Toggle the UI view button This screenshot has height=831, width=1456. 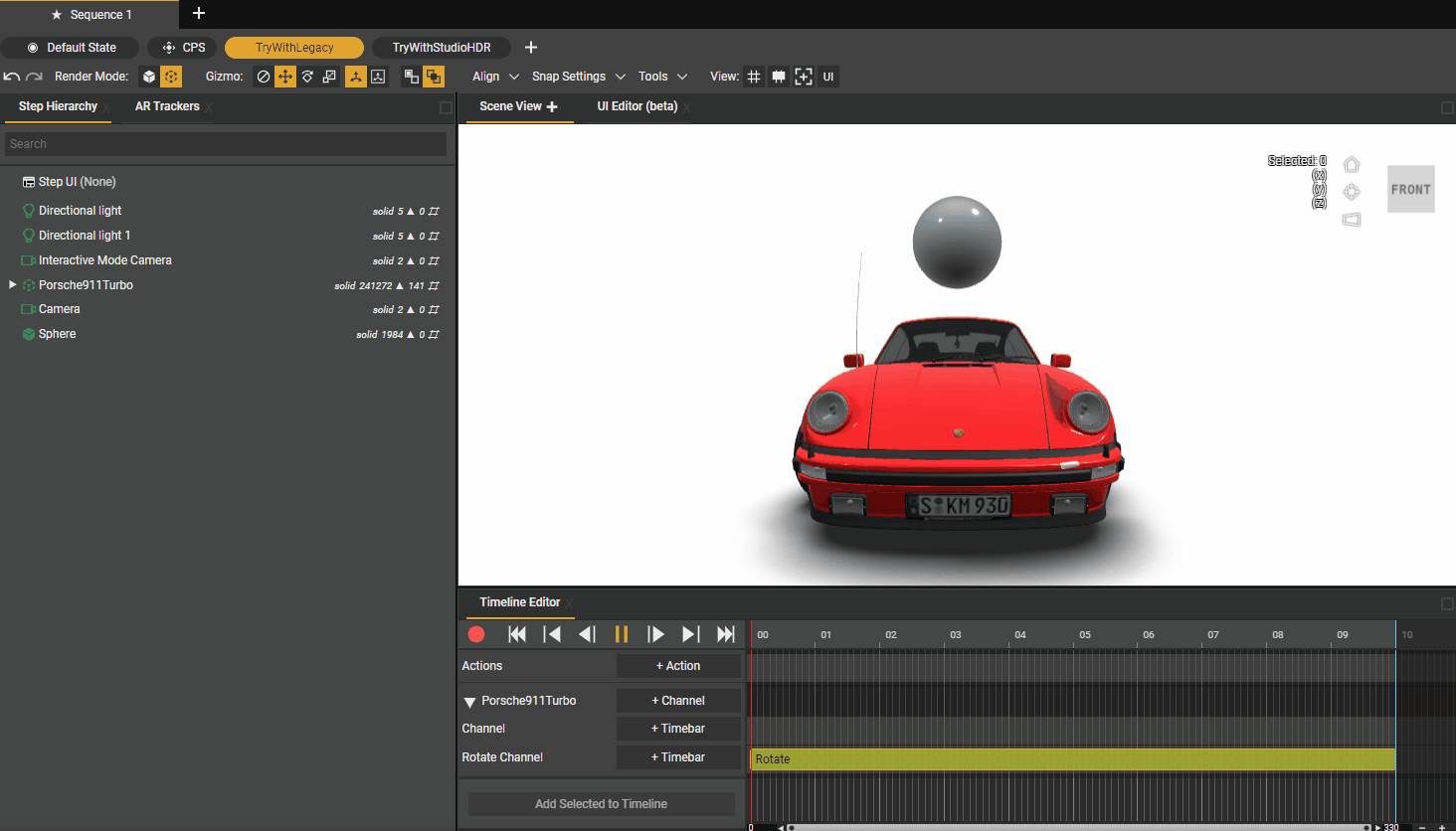828,77
